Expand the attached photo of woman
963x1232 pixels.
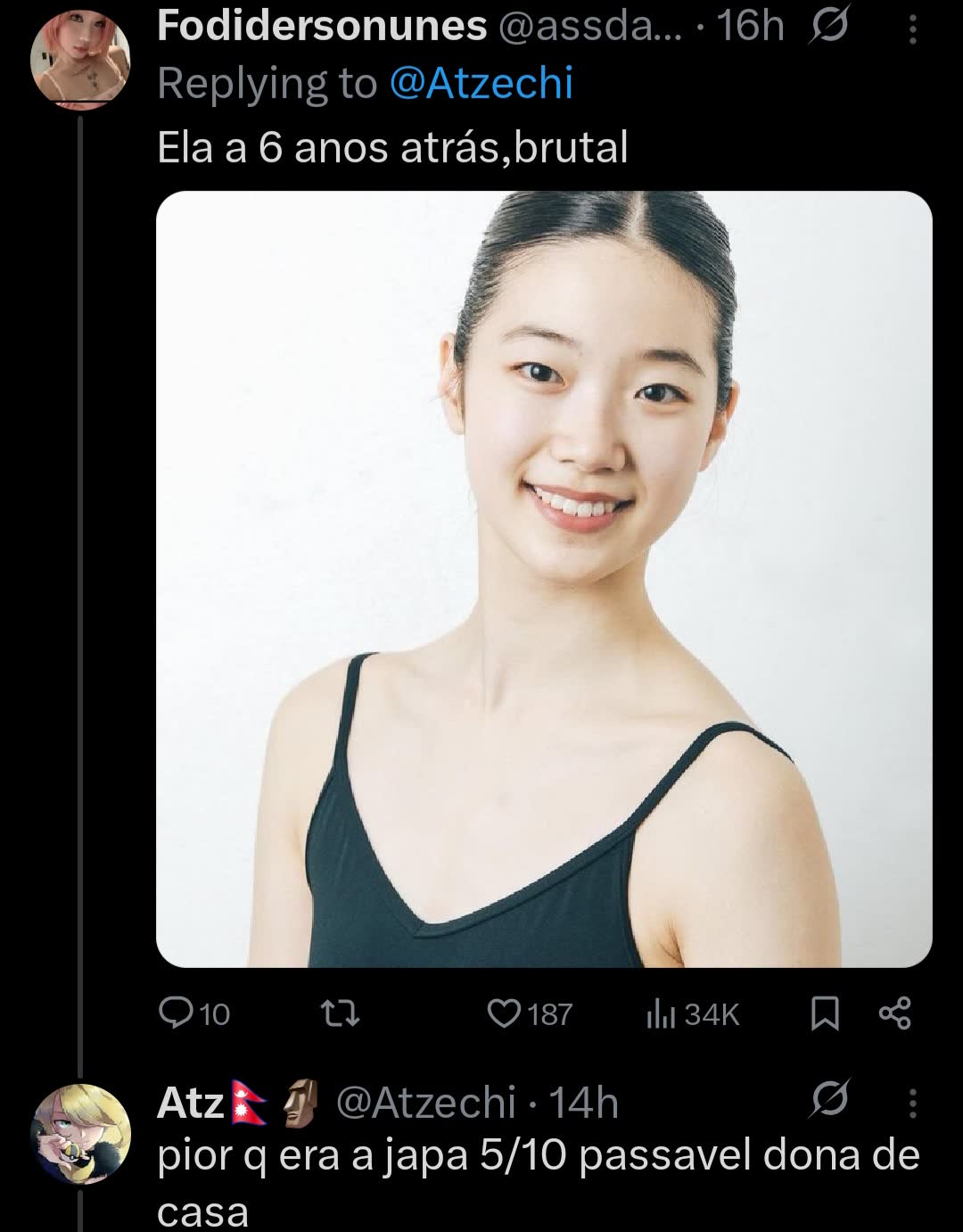tap(544, 579)
